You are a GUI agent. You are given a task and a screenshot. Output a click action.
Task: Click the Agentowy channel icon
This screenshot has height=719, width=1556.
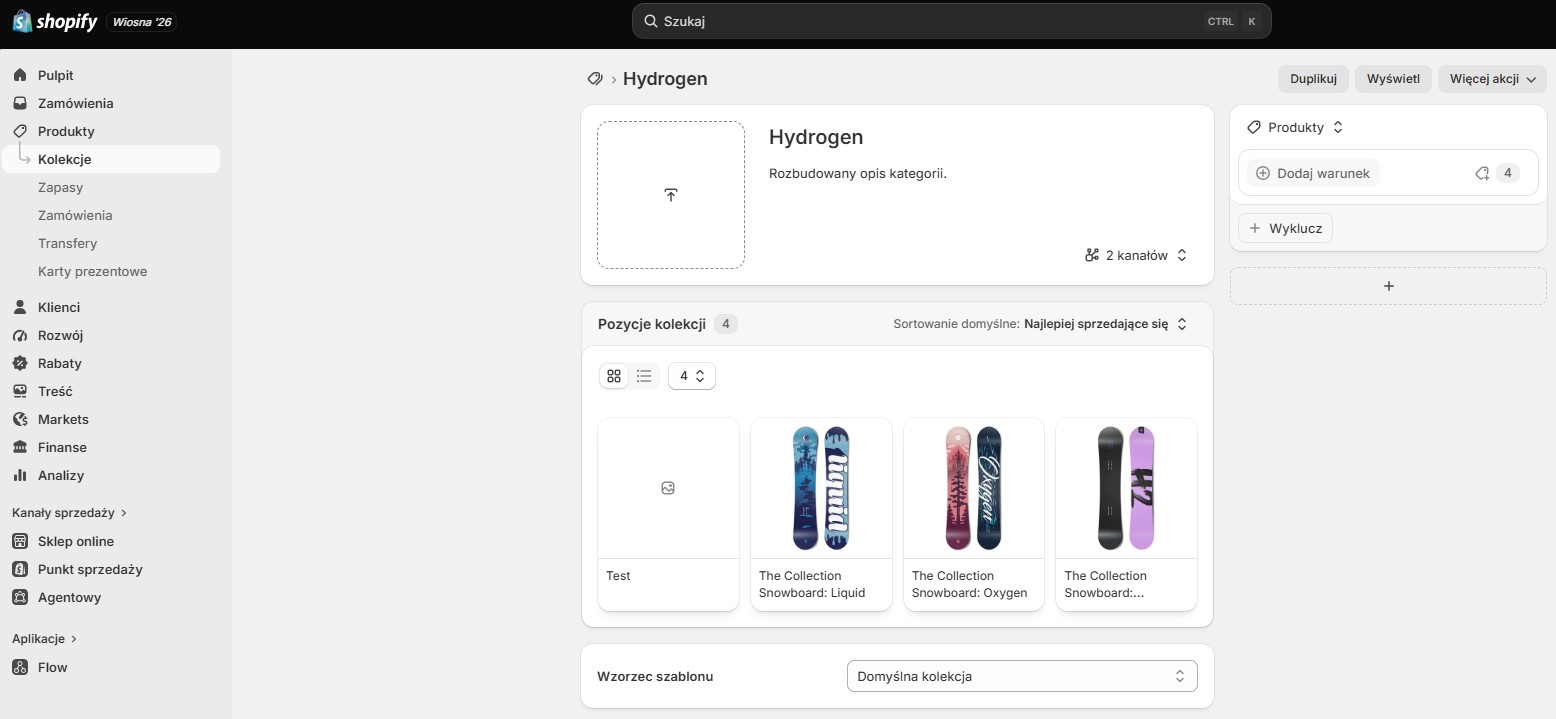20,597
